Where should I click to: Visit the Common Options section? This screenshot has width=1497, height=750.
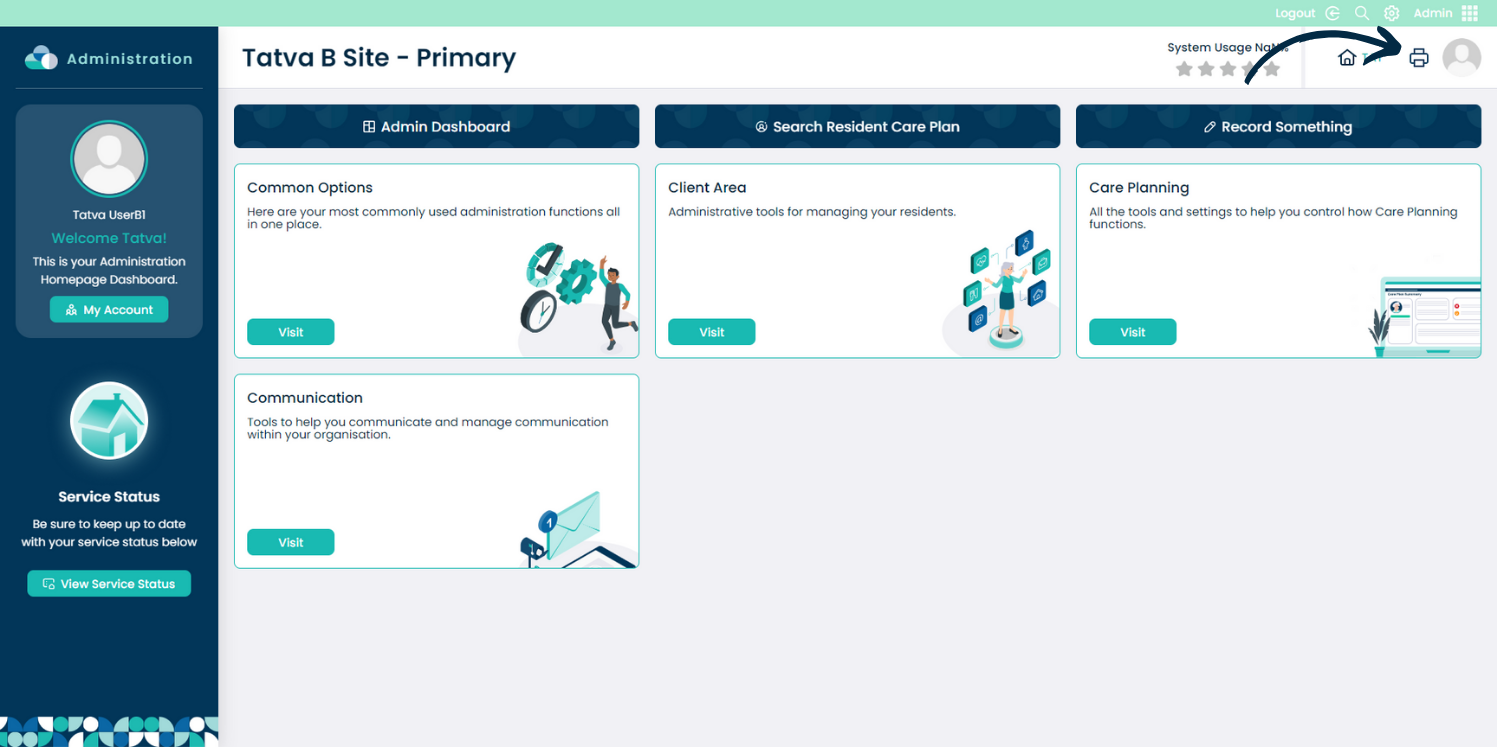291,332
